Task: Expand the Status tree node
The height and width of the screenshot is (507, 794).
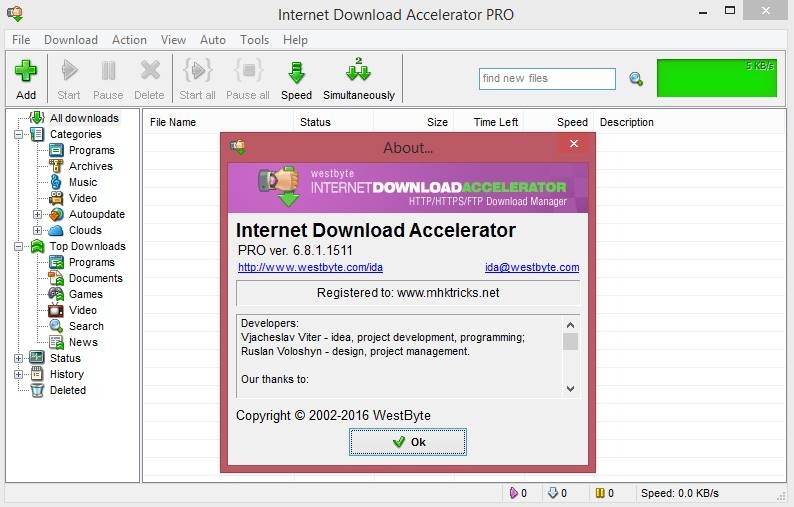Action: coord(19,358)
